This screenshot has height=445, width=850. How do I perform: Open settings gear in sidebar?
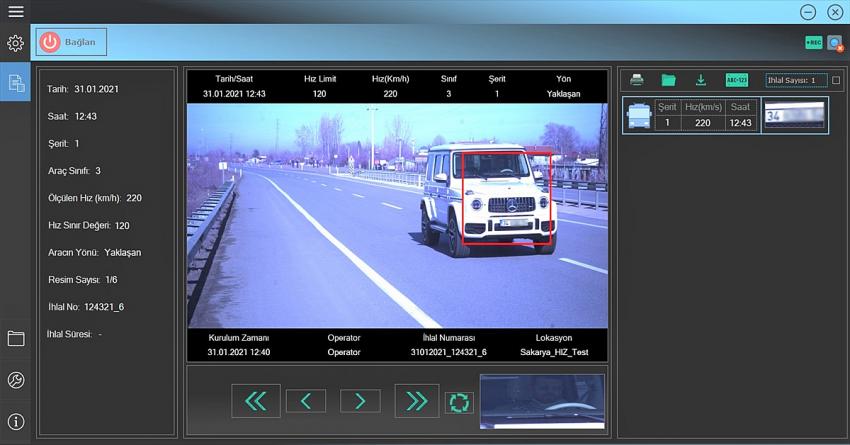15,44
